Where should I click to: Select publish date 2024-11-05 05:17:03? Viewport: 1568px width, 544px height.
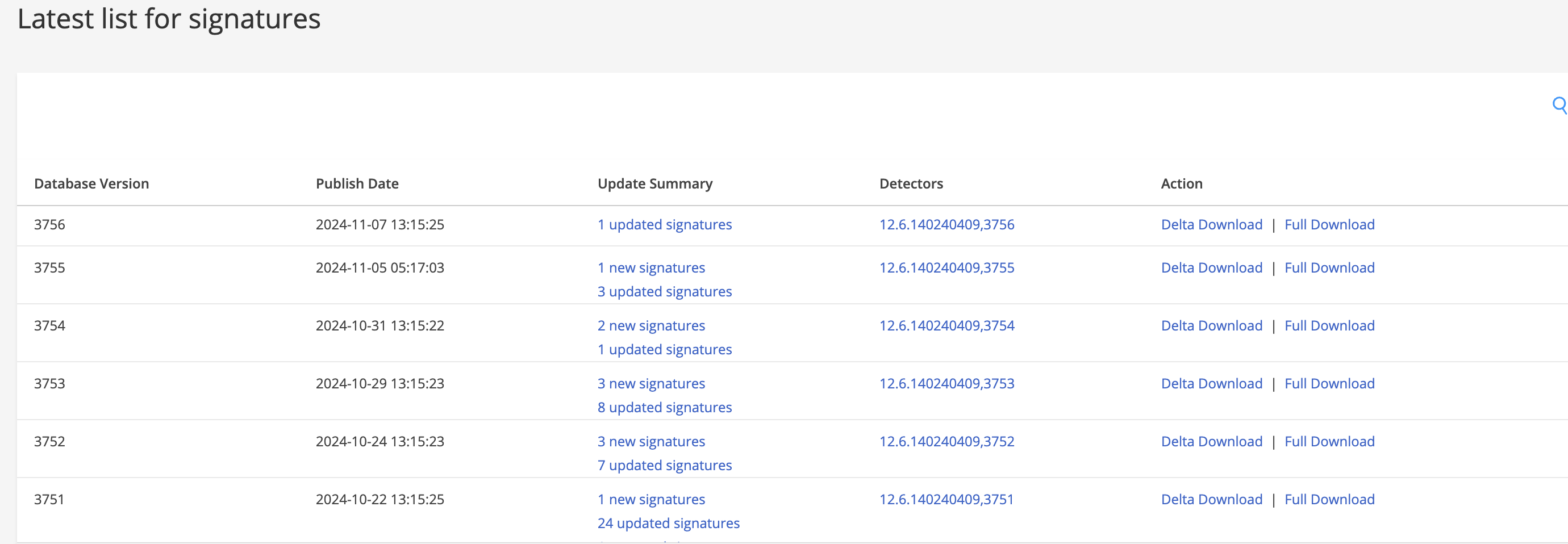(x=380, y=267)
